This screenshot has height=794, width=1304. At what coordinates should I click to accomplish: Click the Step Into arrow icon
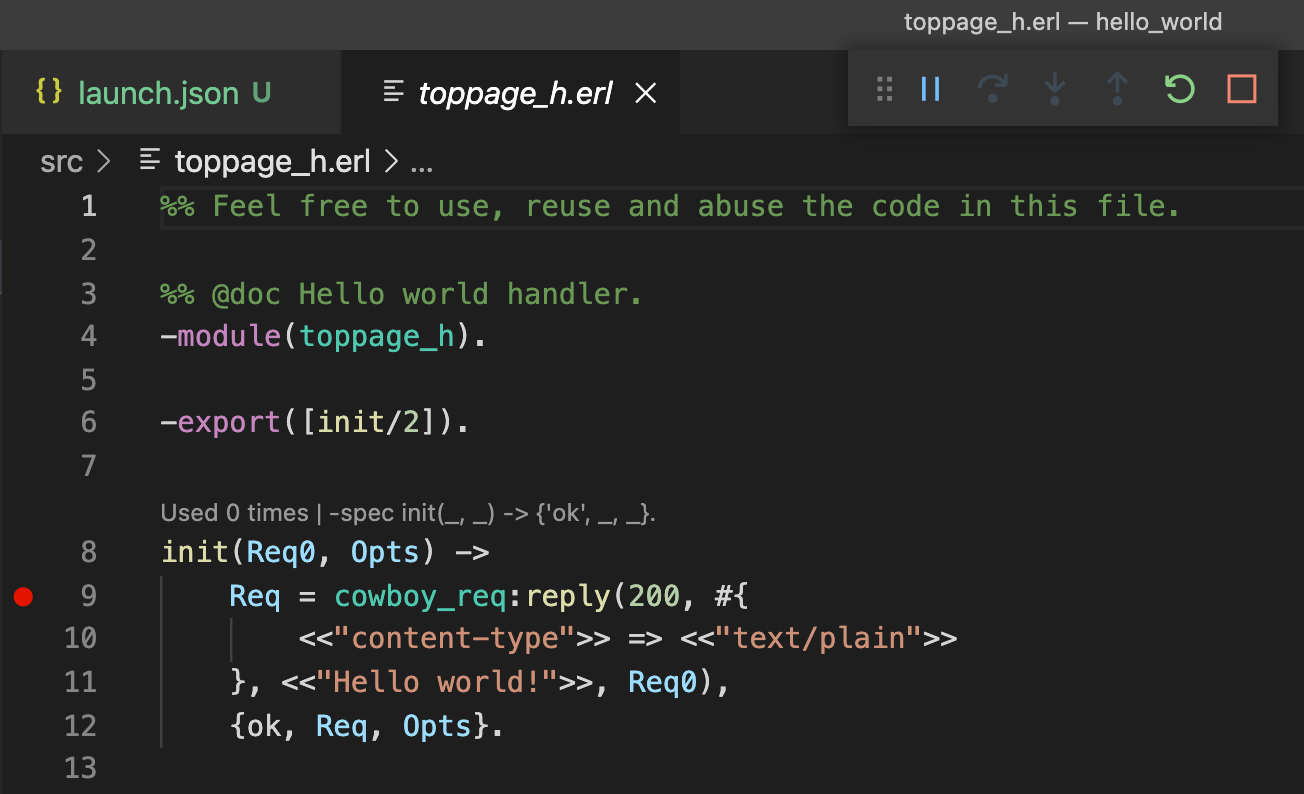(x=1054, y=89)
